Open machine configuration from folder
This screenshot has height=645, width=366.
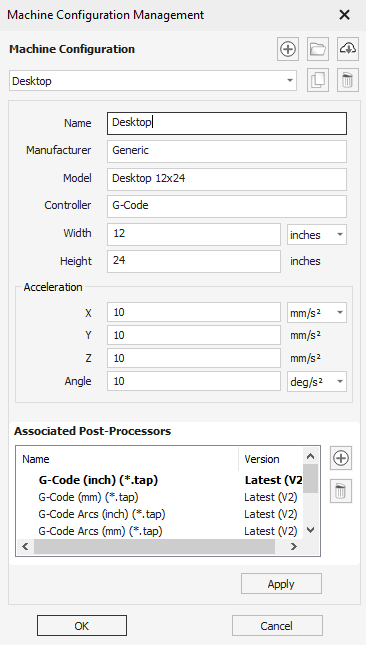pos(318,49)
